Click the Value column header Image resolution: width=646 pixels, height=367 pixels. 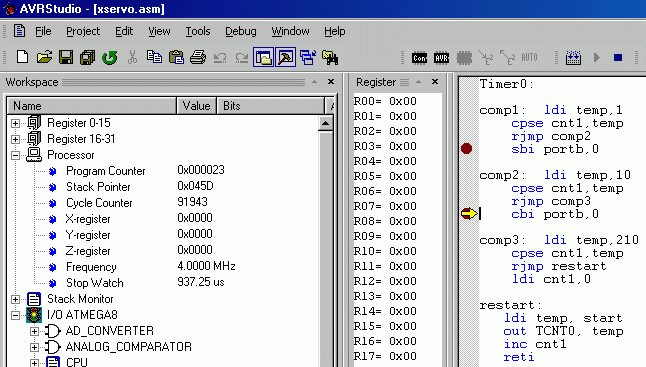(197, 106)
